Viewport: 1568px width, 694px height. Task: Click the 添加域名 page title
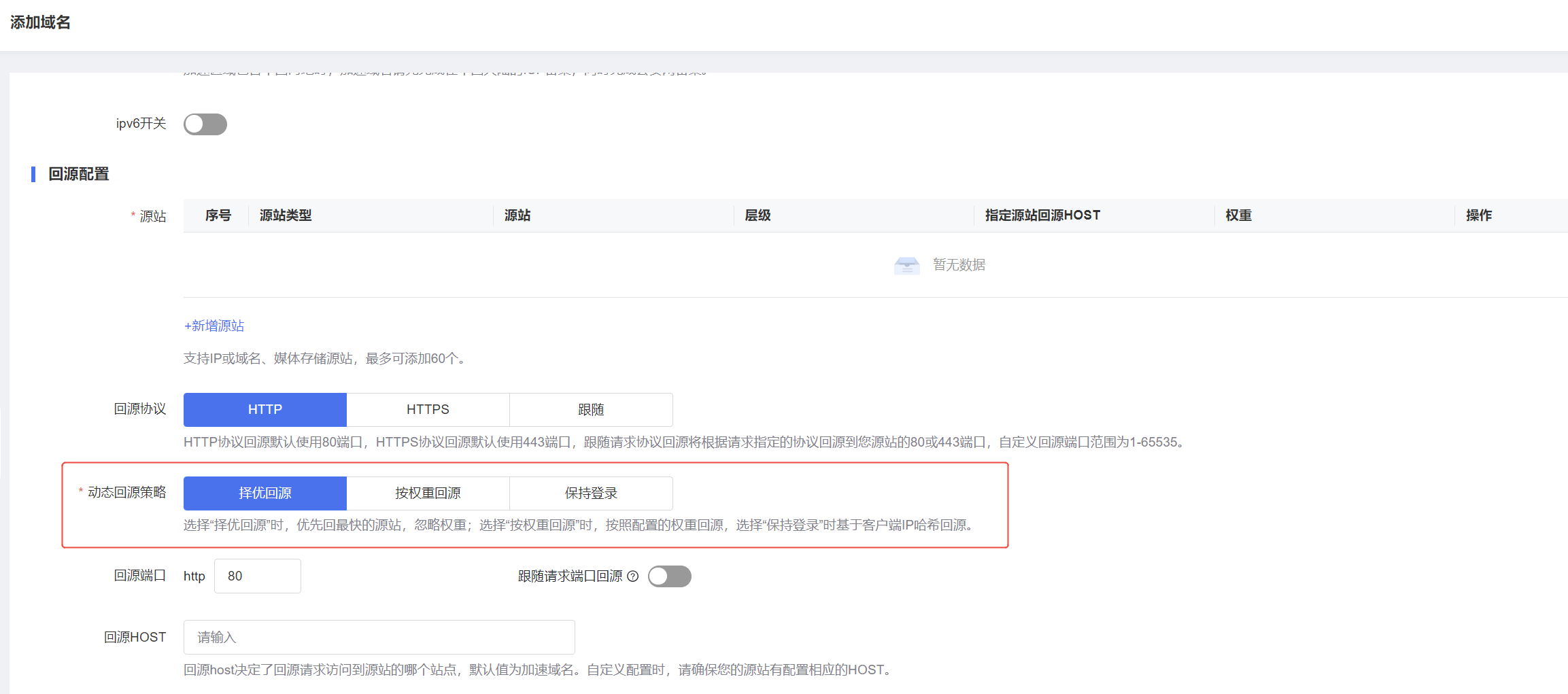[x=40, y=22]
